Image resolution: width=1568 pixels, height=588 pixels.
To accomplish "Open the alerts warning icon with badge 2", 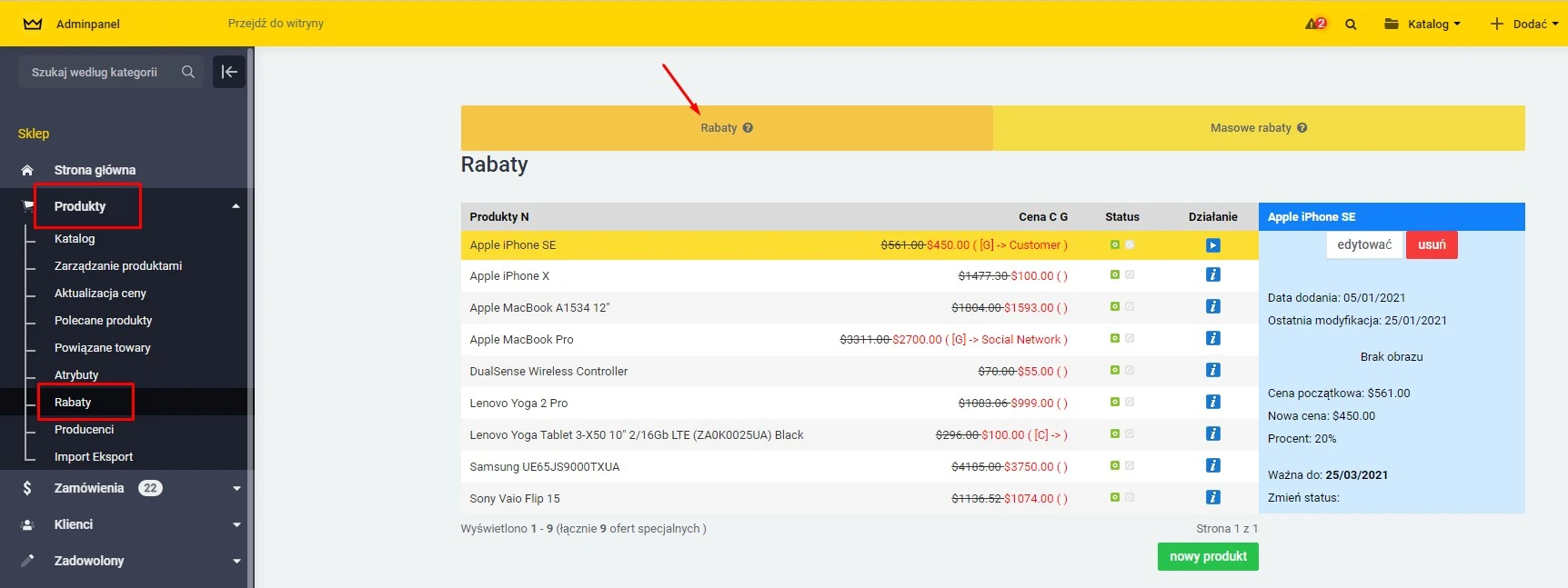I will point(1315,24).
